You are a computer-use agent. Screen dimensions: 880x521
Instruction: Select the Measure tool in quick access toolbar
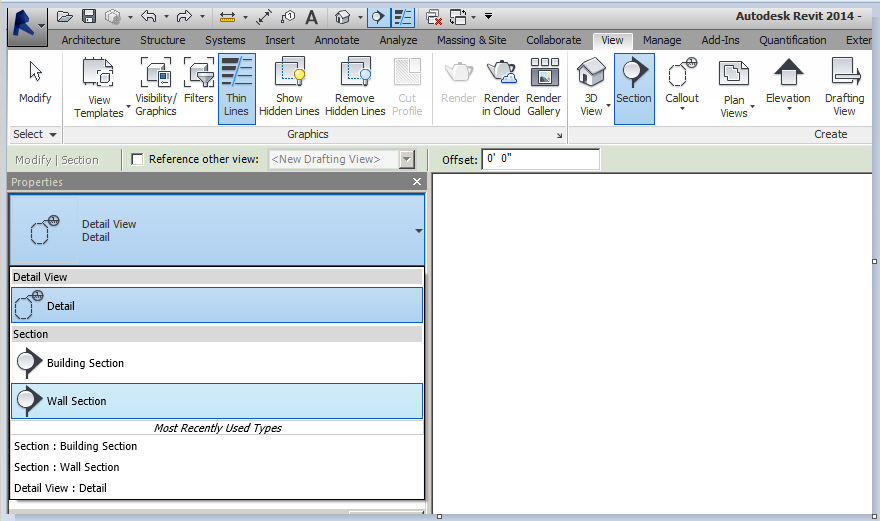click(x=227, y=17)
